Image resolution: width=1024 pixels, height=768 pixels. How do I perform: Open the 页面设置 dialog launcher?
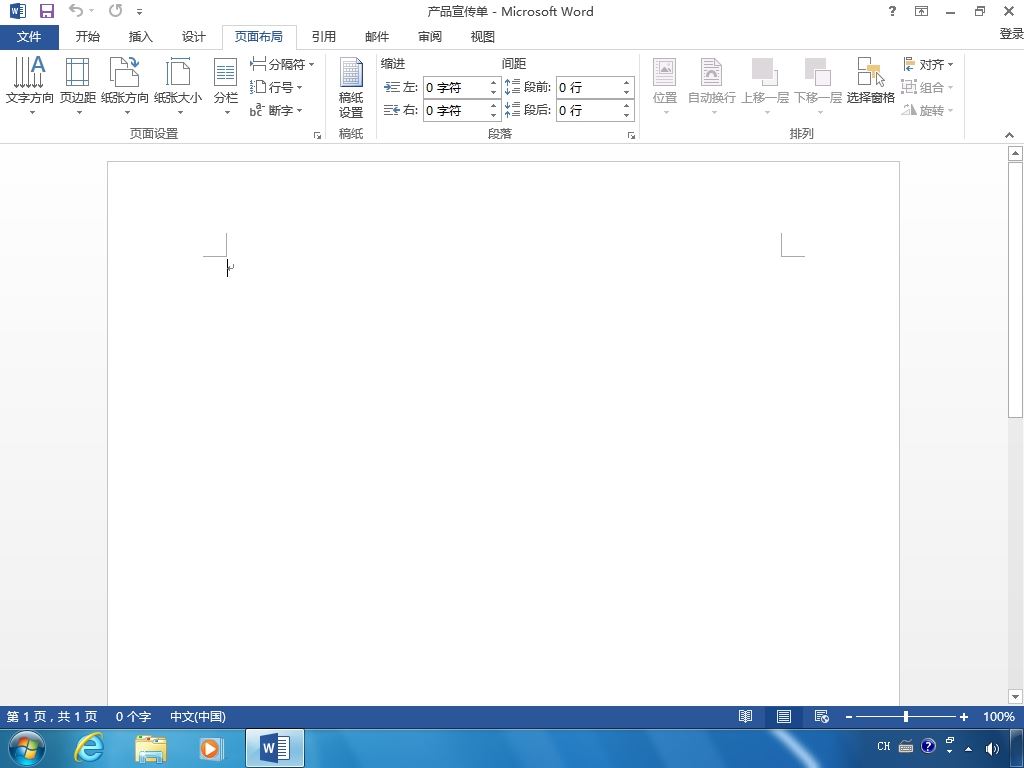[x=317, y=135]
